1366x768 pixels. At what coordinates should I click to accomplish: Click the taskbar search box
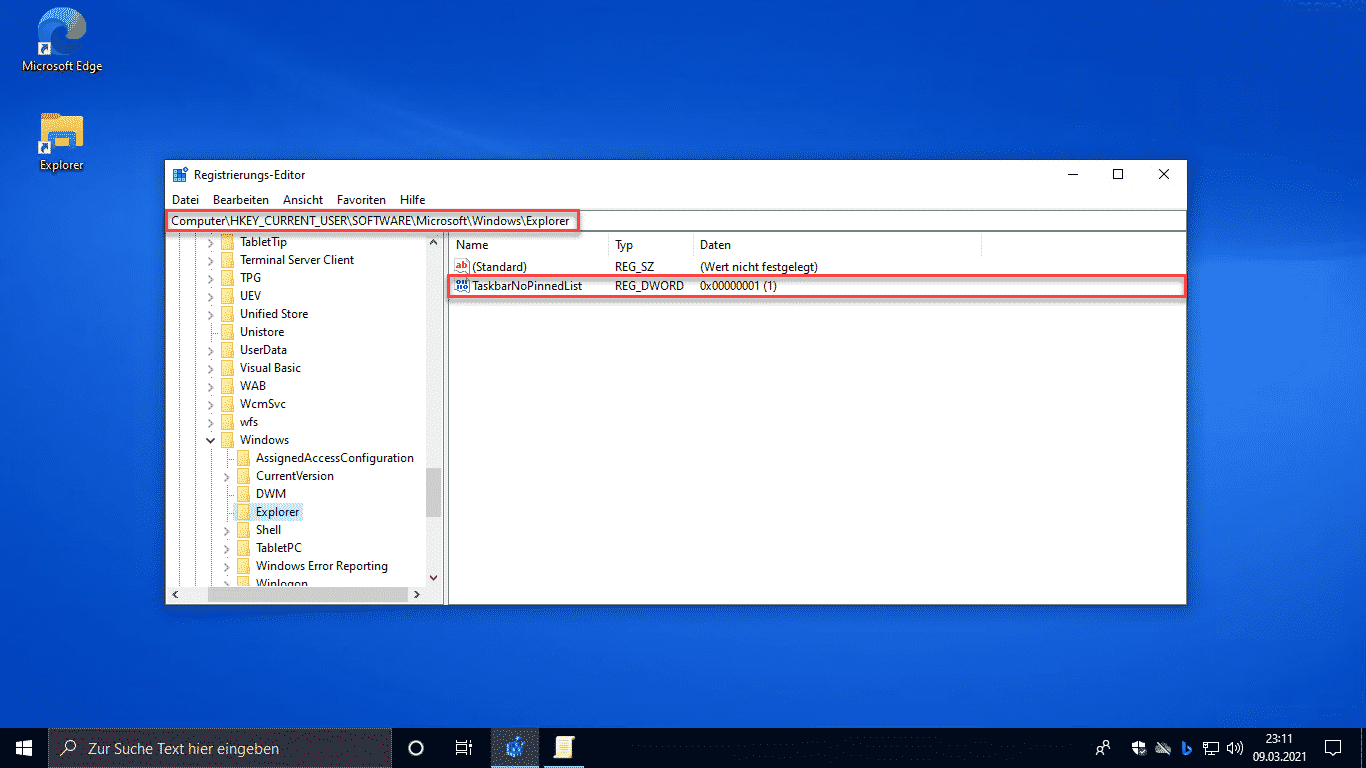(x=220, y=748)
